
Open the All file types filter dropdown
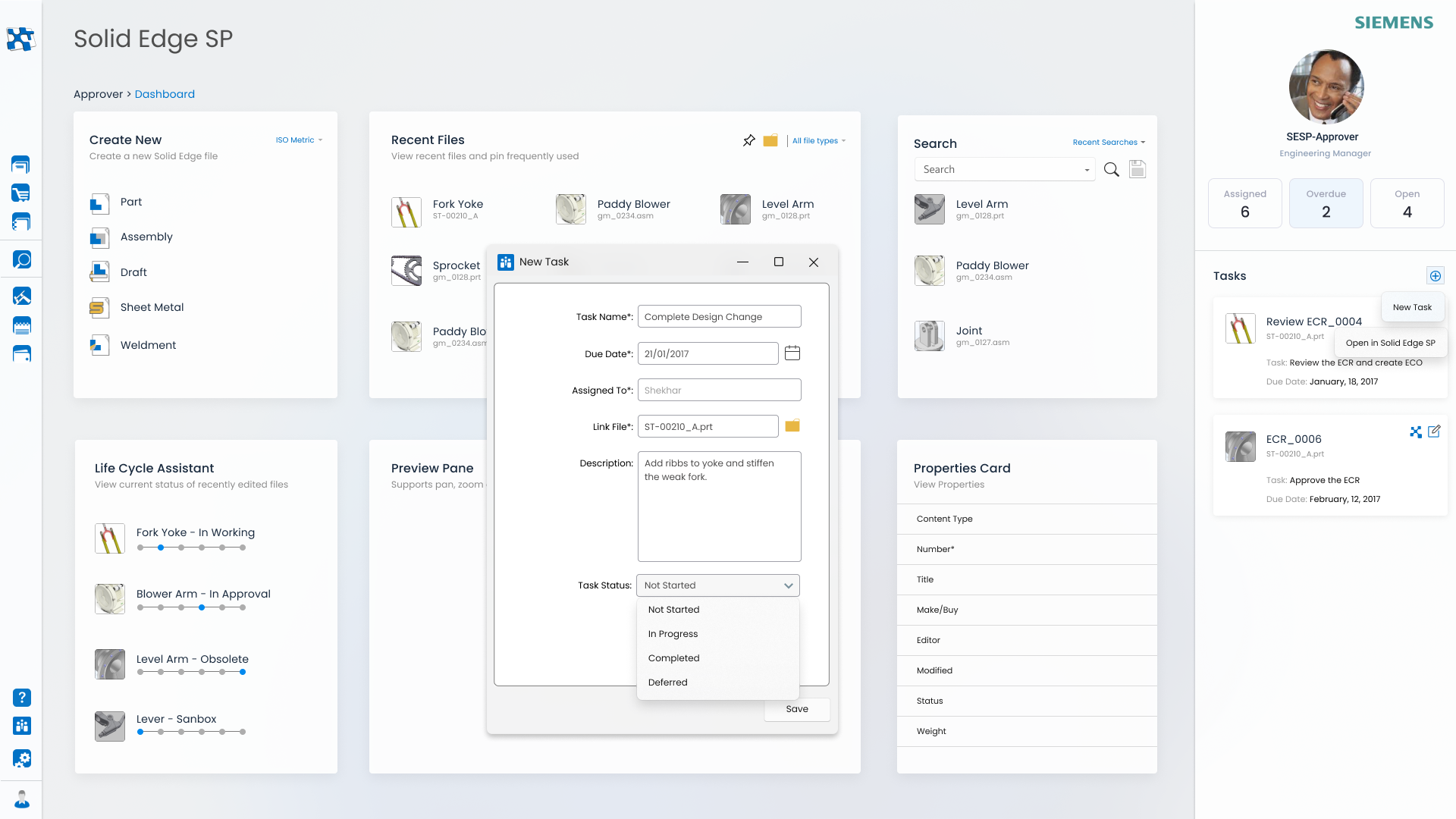point(819,141)
